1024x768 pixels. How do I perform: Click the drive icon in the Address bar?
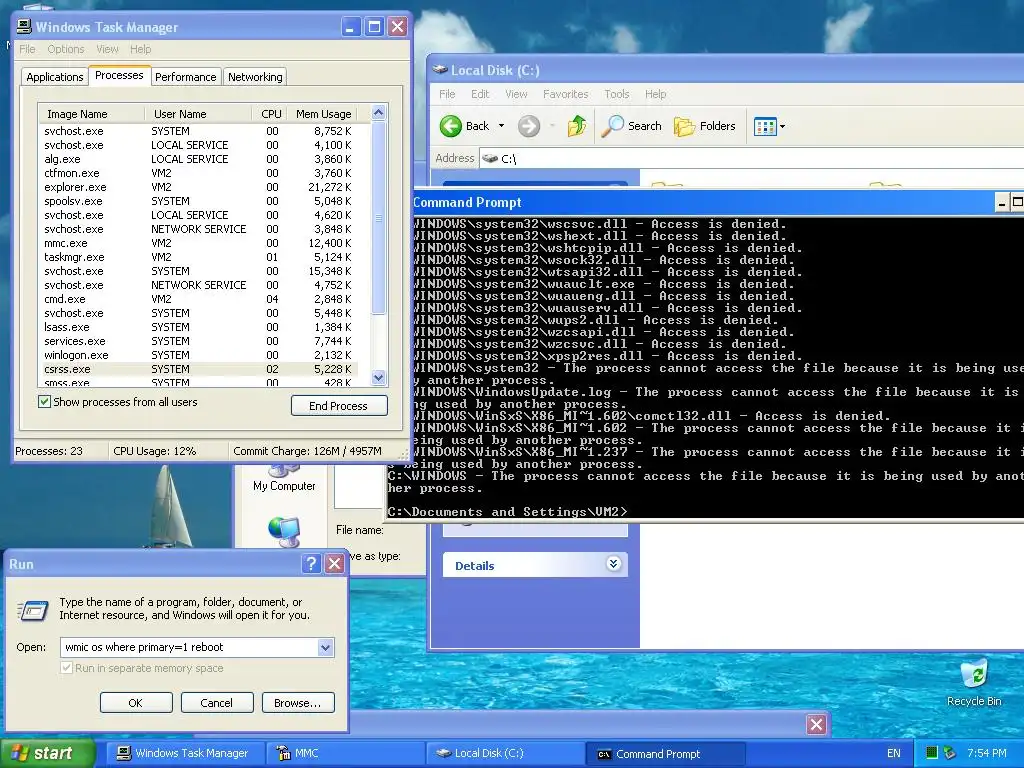pyautogui.click(x=490, y=159)
